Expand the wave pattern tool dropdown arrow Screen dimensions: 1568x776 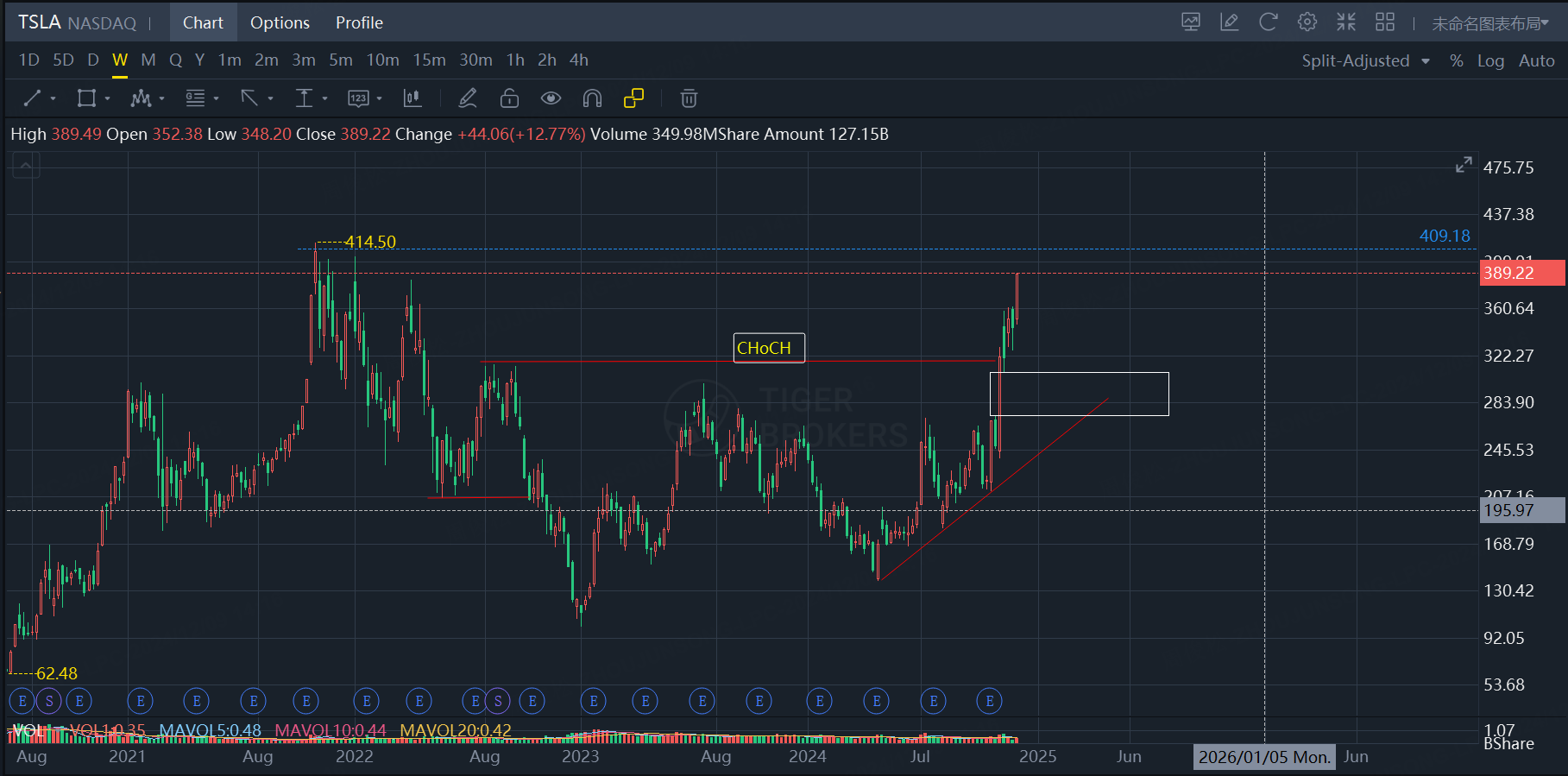161,99
